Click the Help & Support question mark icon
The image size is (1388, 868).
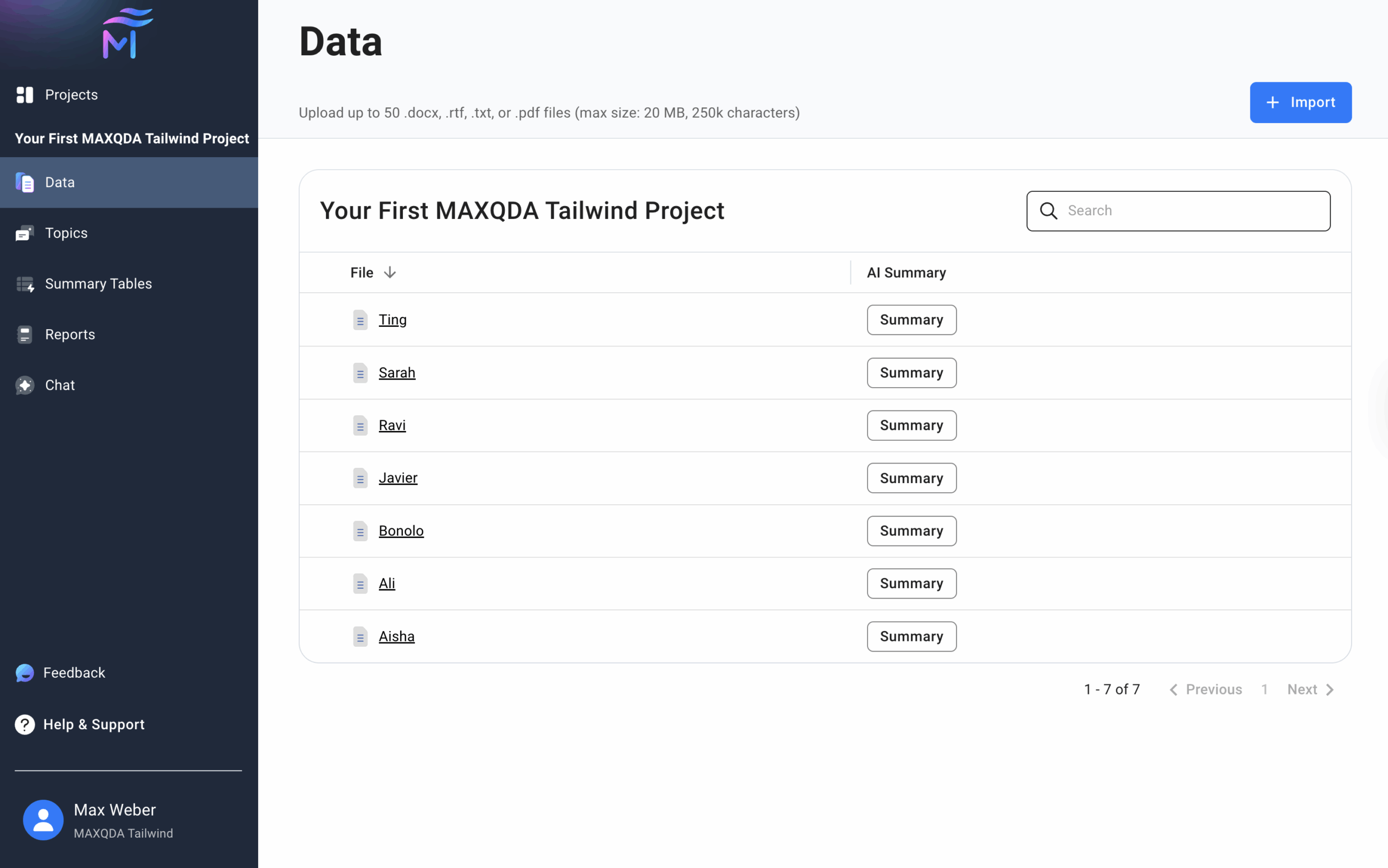click(25, 724)
